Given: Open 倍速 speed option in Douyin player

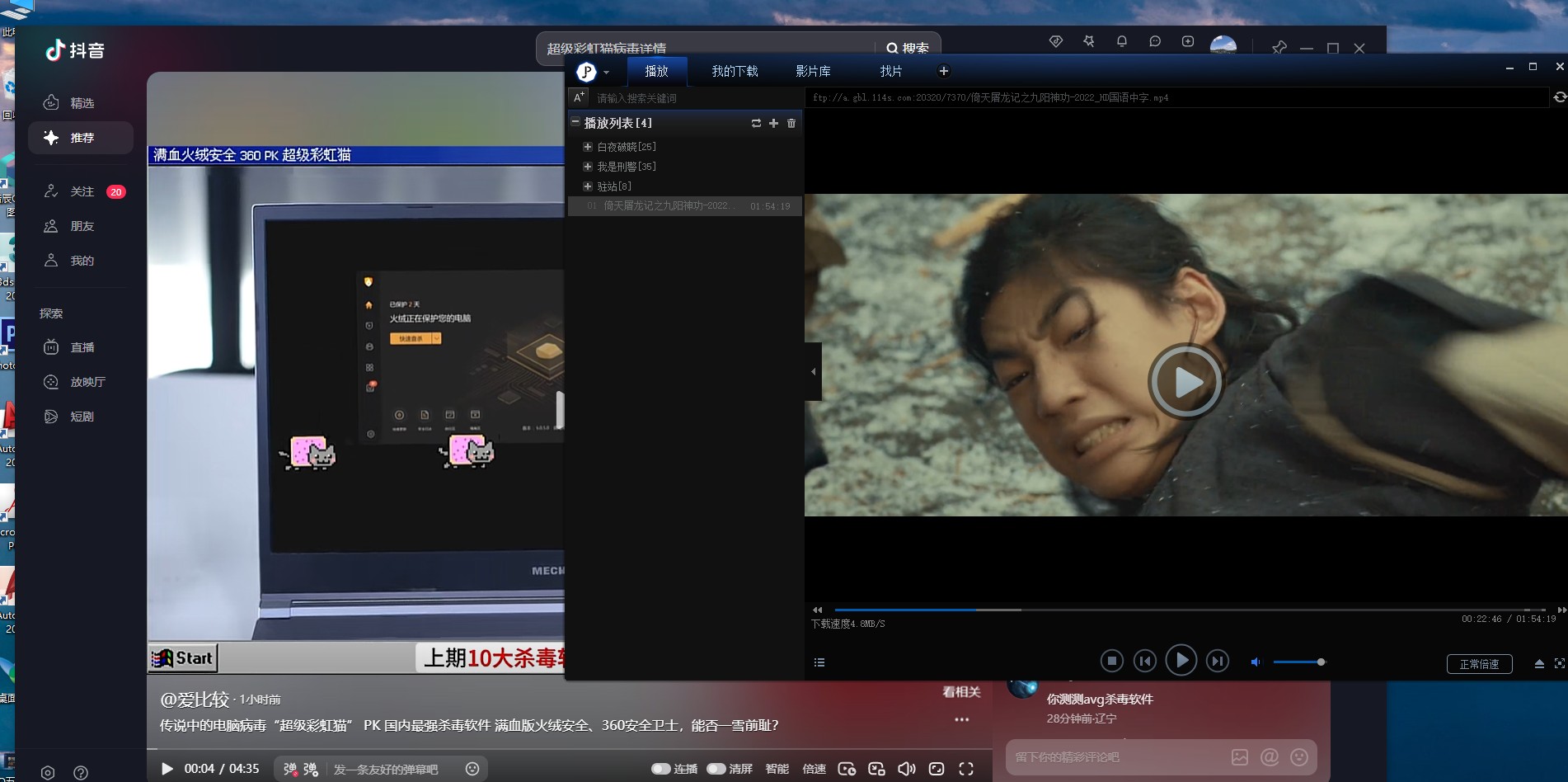Looking at the screenshot, I should pyautogui.click(x=815, y=769).
